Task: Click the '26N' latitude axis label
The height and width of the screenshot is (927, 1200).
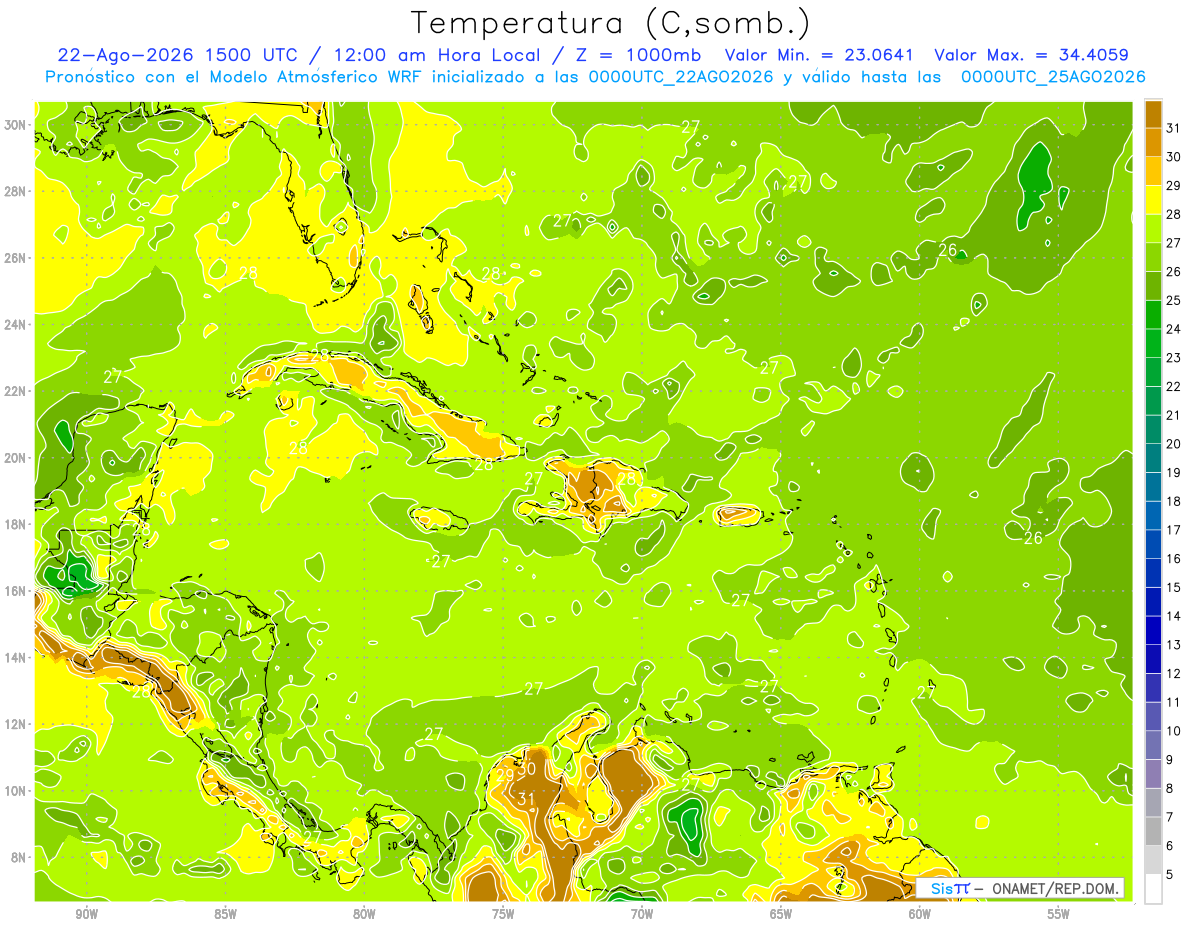Action: click(x=17, y=258)
